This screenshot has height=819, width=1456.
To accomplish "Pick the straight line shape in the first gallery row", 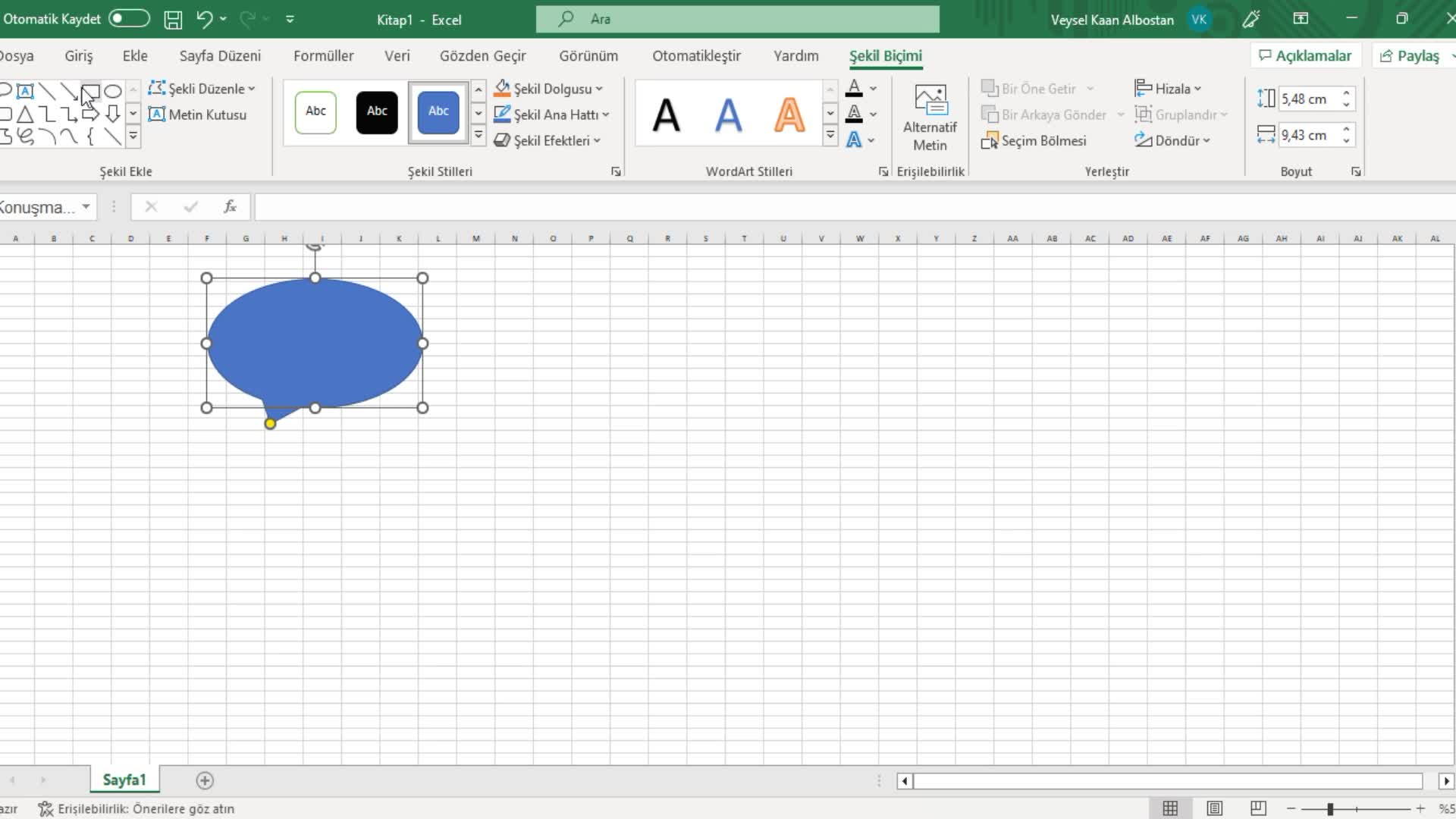I will click(47, 91).
